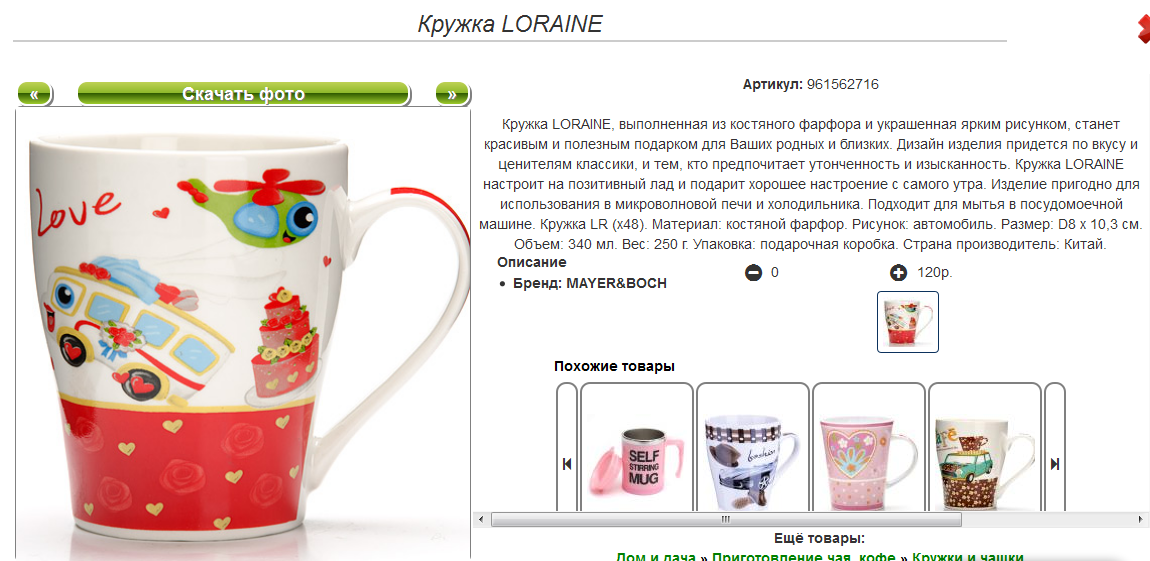The width and height of the screenshot is (1150, 561).
Task: Click the Кружка LORAINE title
Action: click(510, 23)
